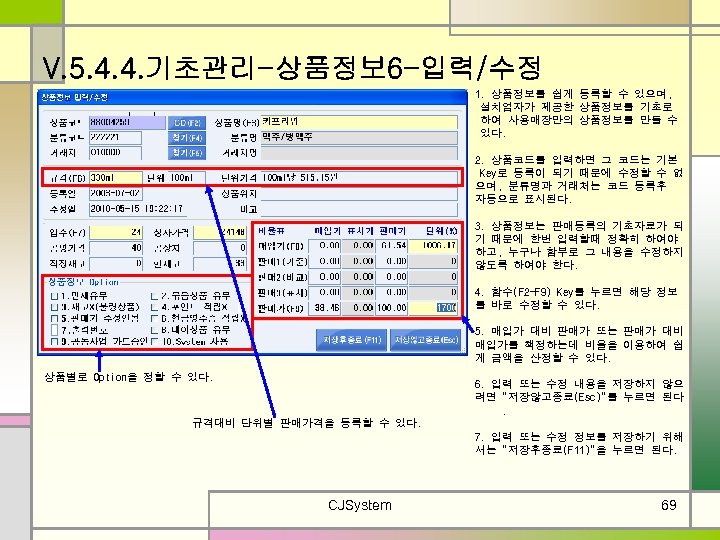
Task: Click the empty 비고 remarks field
Action: tap(360, 209)
